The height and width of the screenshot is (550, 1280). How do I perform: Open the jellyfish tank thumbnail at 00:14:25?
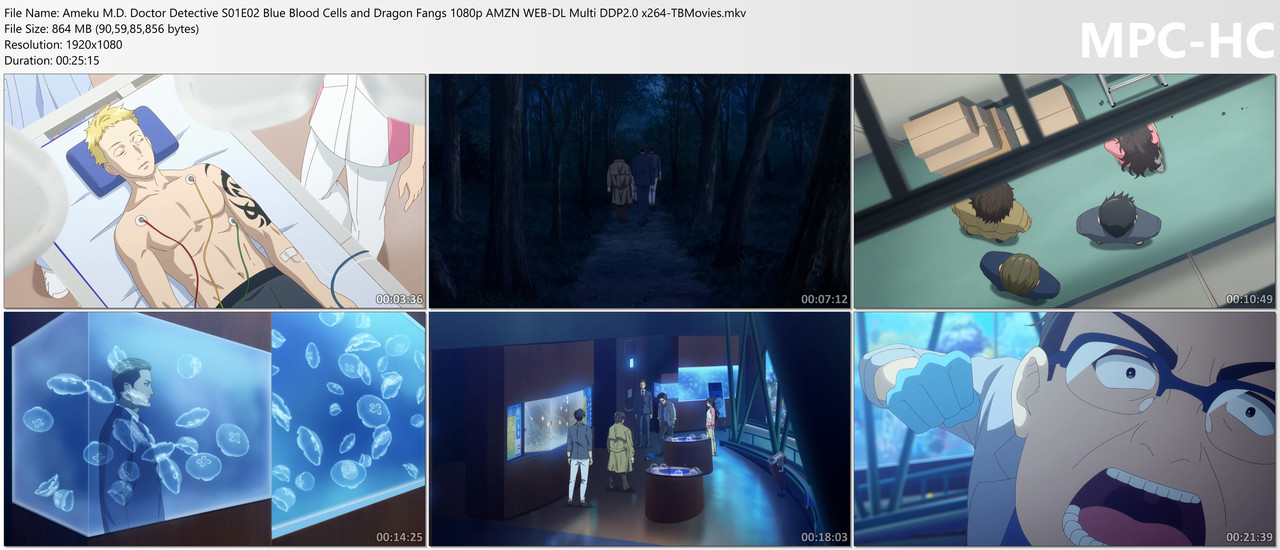215,429
